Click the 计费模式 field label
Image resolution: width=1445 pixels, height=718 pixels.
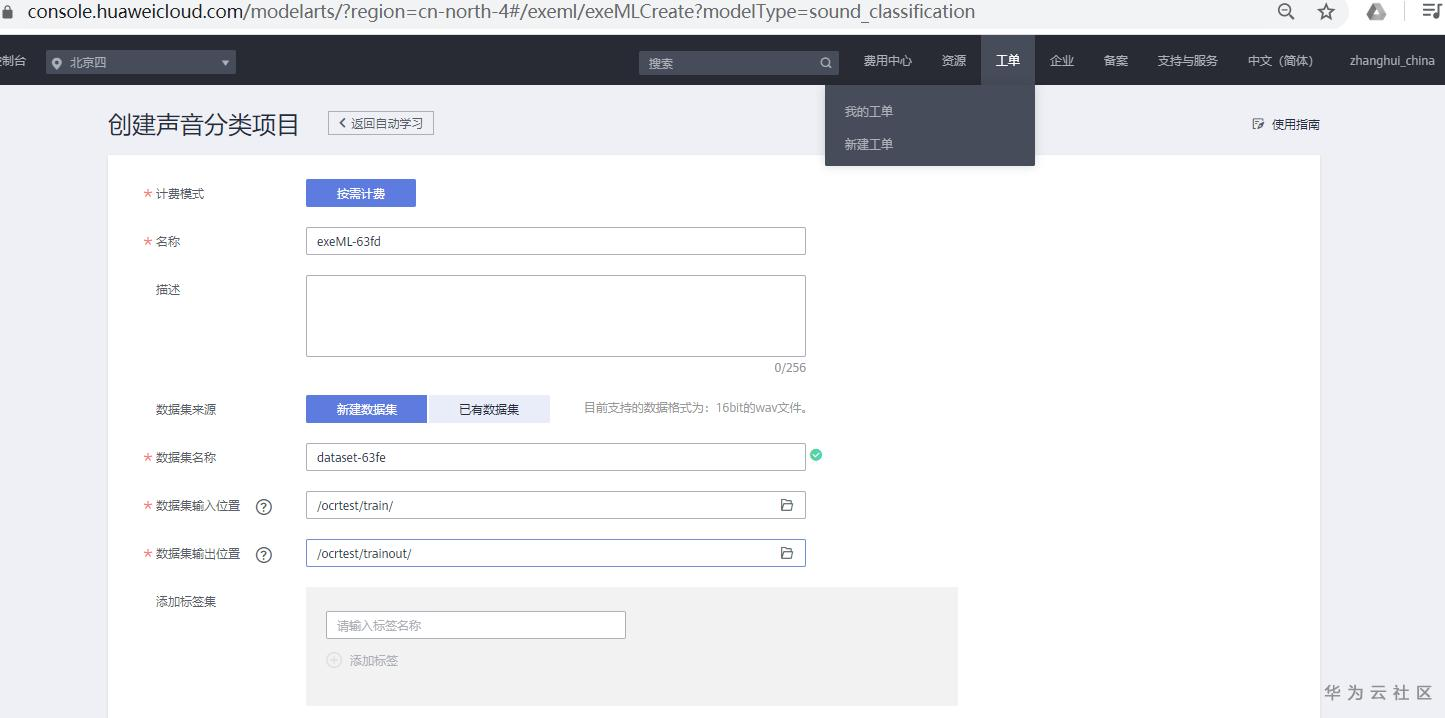[x=180, y=194]
